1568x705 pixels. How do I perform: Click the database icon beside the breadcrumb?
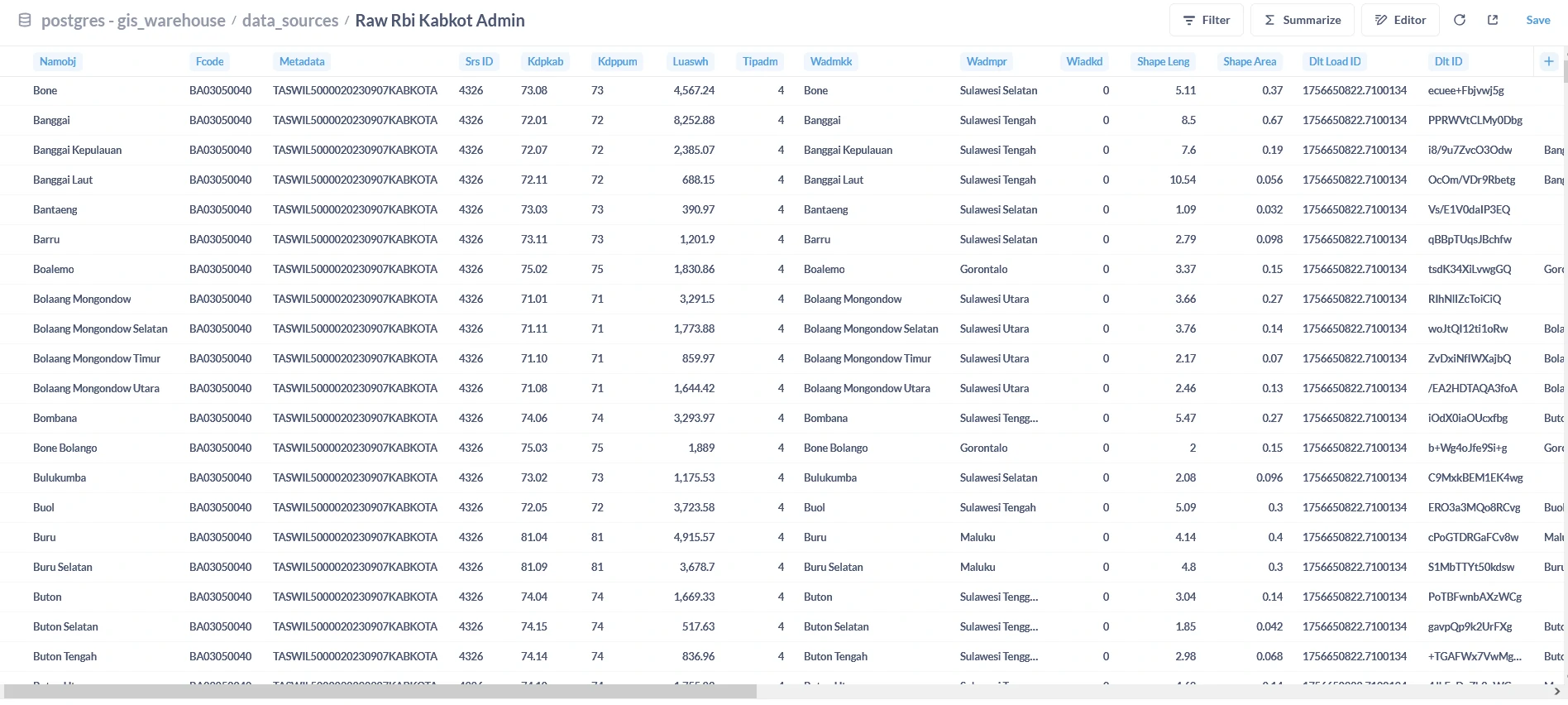click(25, 21)
